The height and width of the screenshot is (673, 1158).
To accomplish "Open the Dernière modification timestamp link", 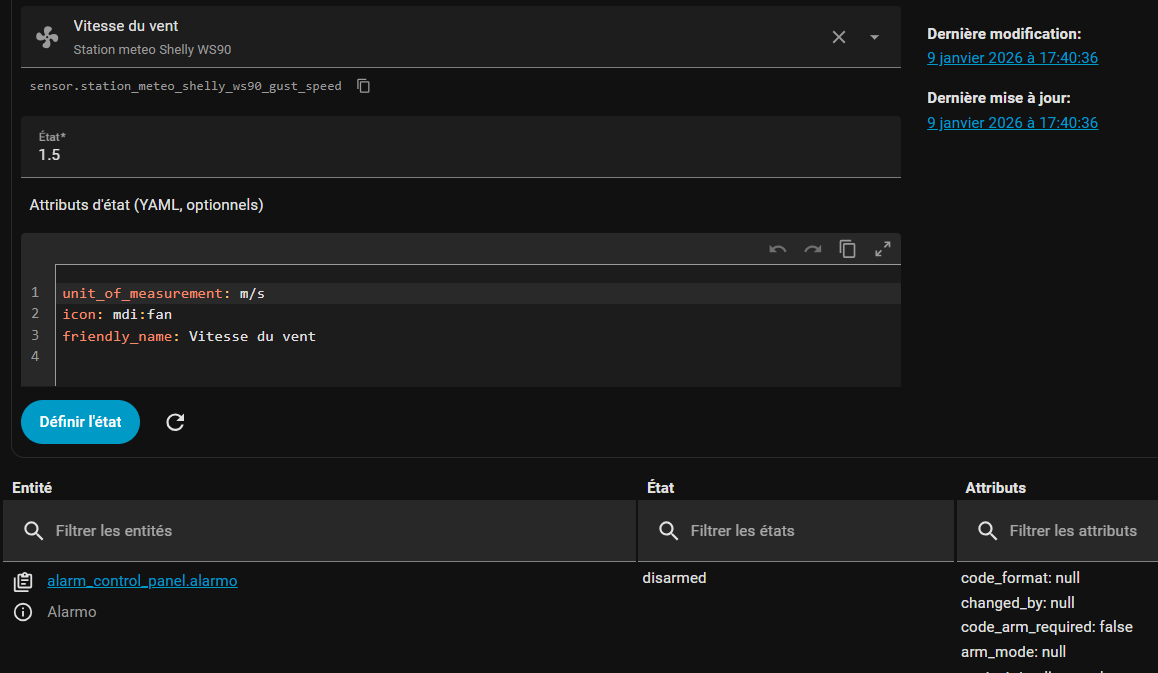I will pos(1012,58).
